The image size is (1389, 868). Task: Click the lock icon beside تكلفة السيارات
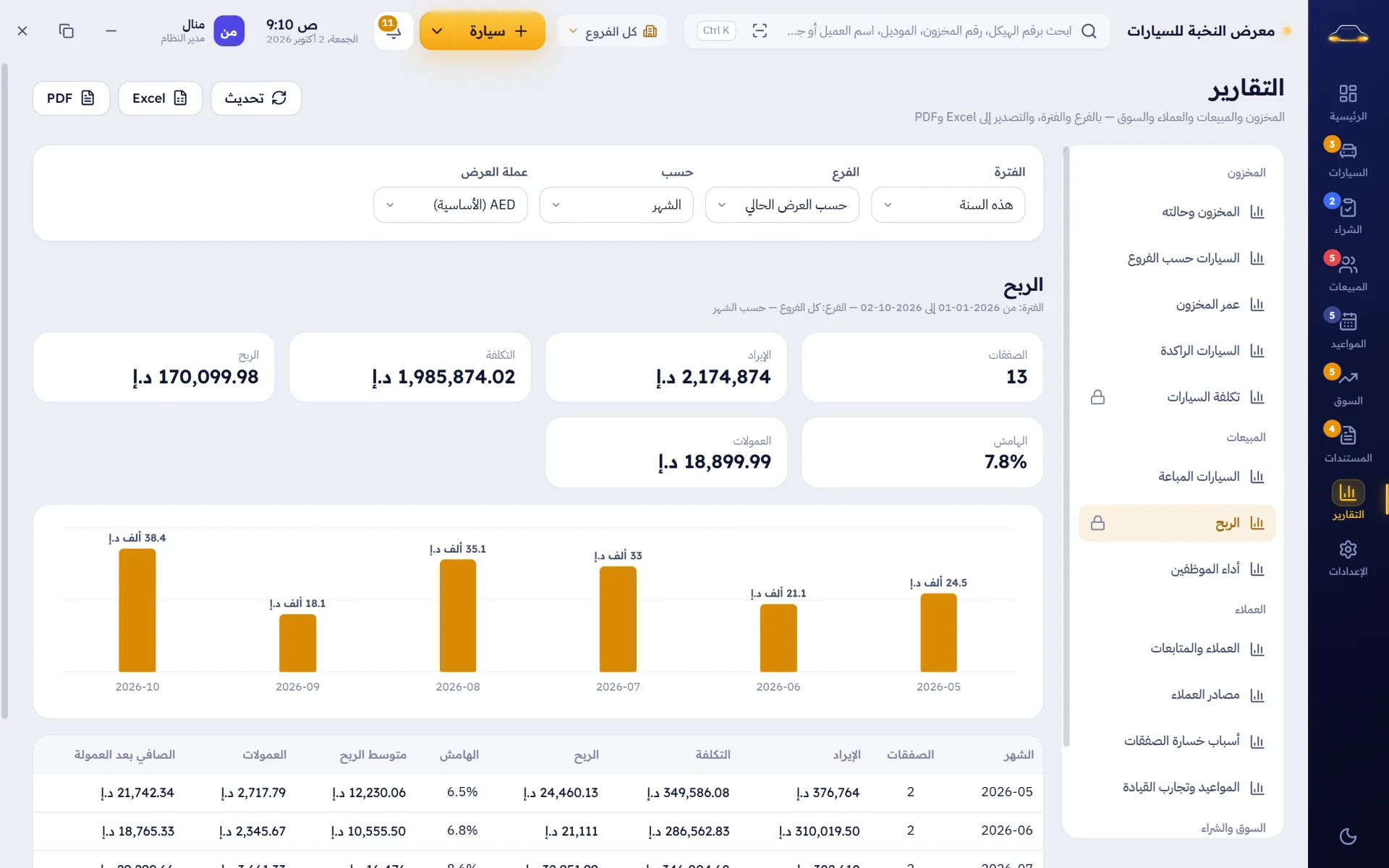tap(1097, 397)
